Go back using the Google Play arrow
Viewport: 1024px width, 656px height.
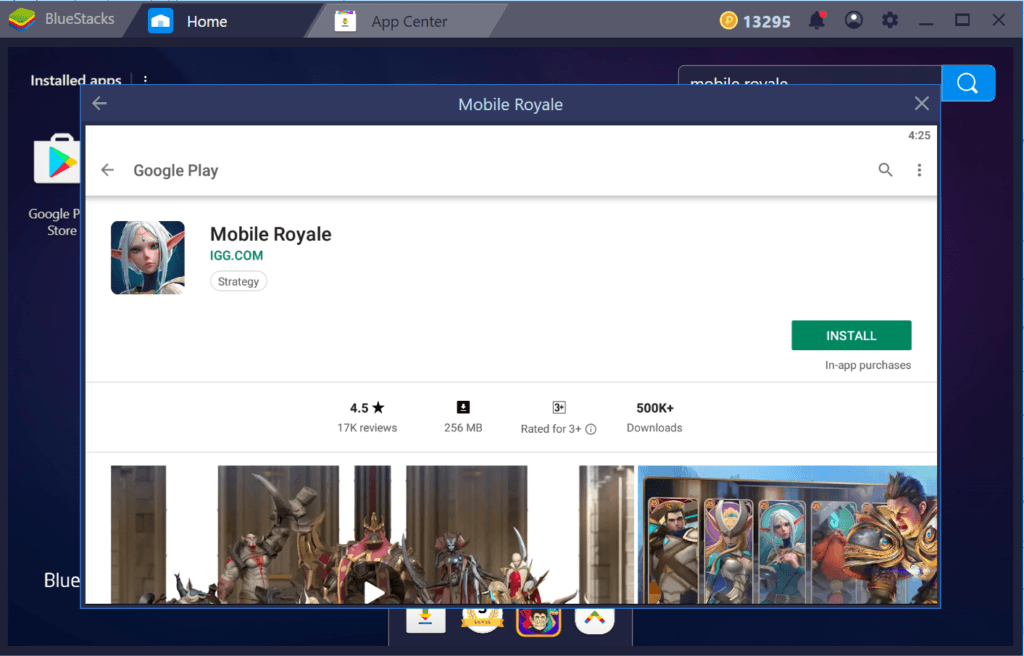click(x=107, y=170)
